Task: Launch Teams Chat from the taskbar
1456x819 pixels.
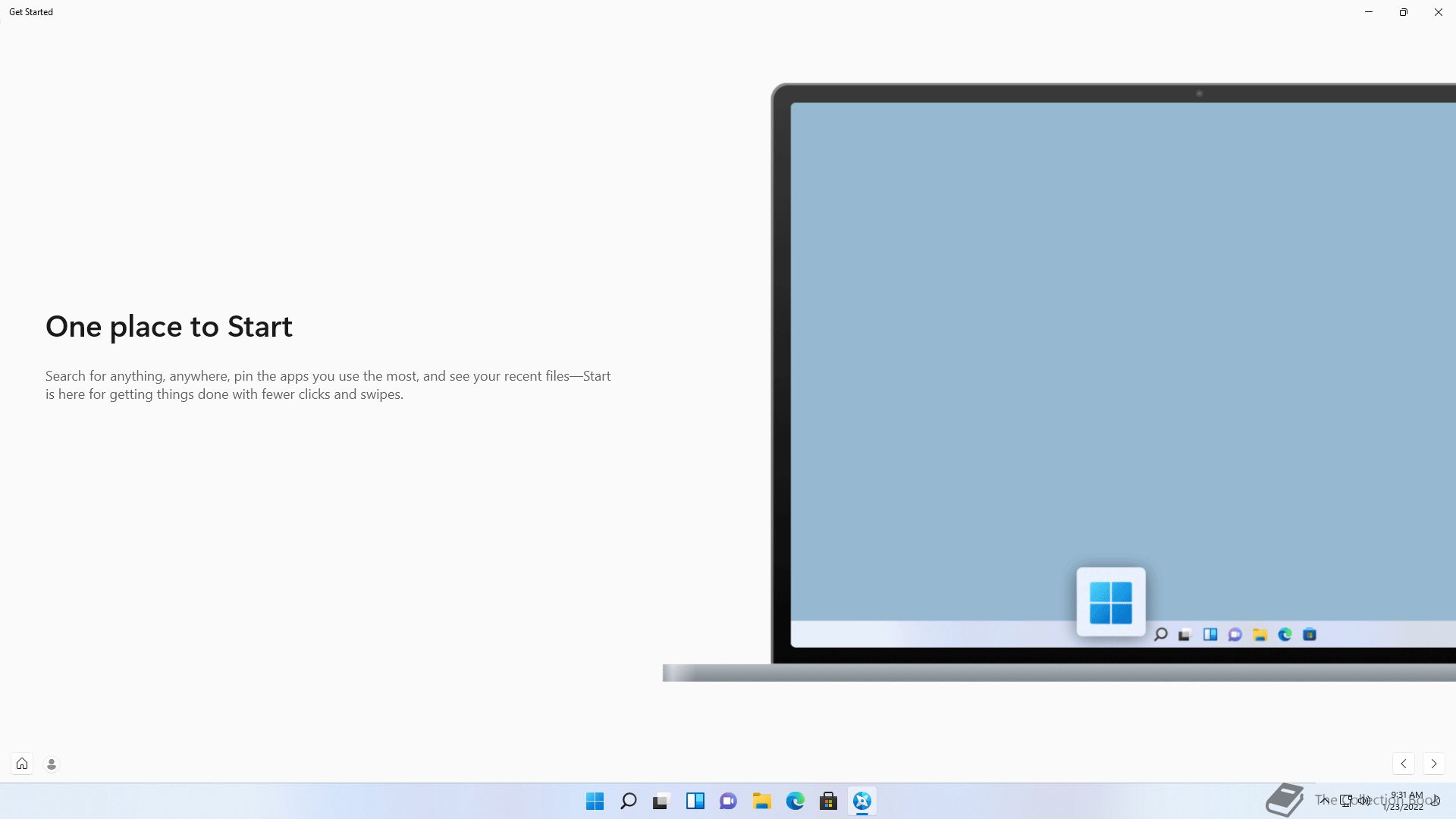Action: [729, 801]
